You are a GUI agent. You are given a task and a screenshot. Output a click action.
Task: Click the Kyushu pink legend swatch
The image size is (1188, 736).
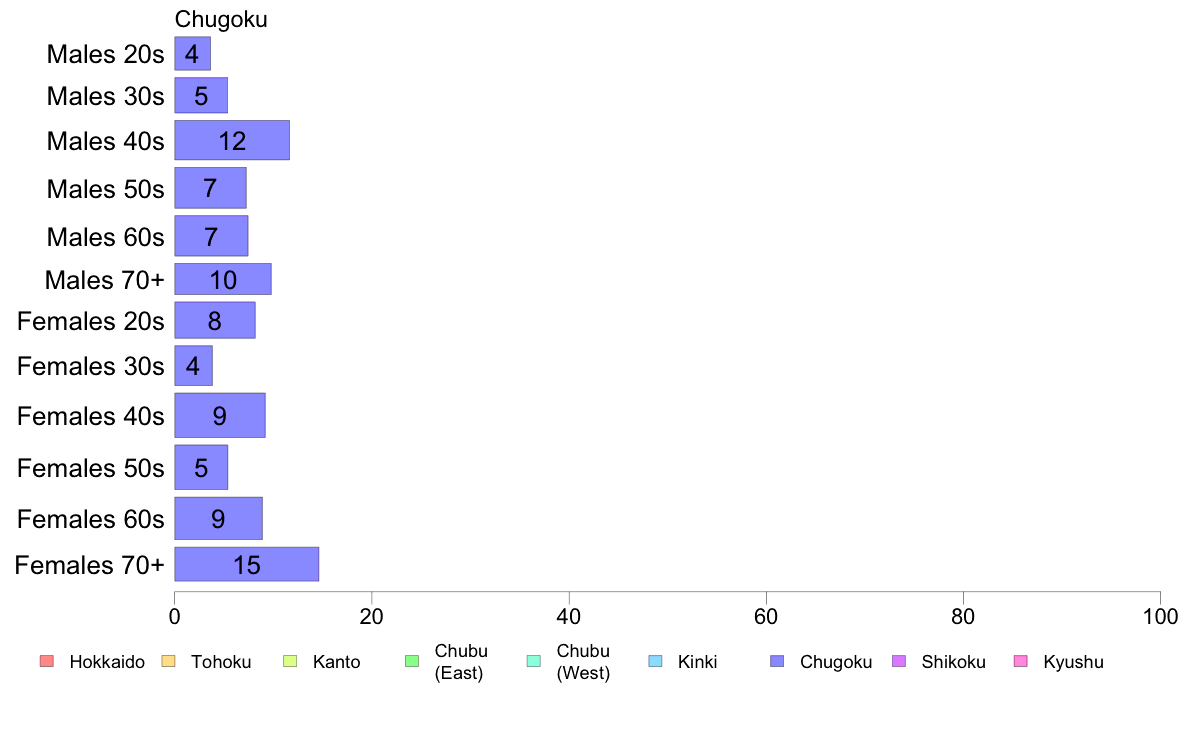pyautogui.click(x=1021, y=661)
